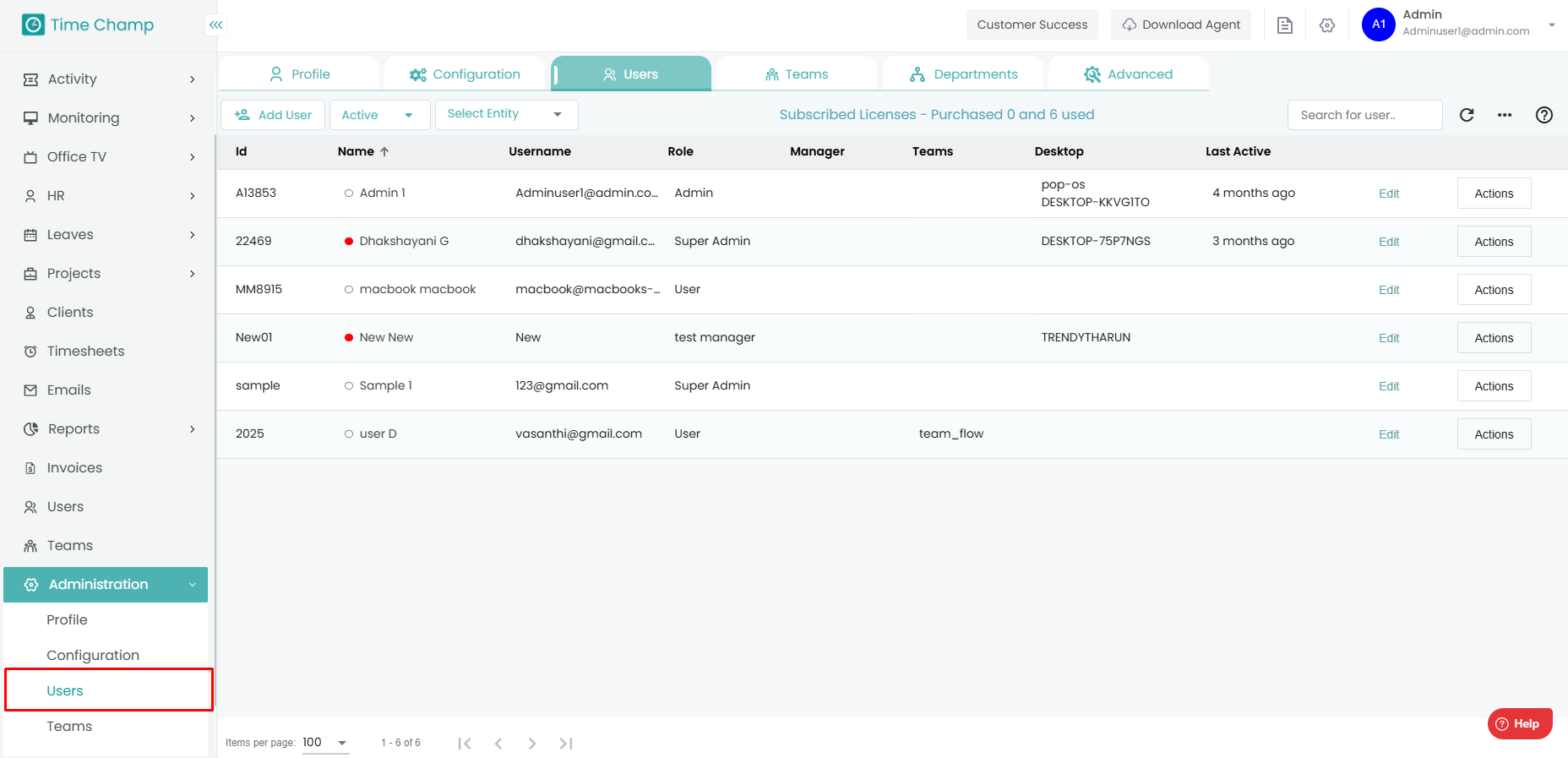Screen dimensions: 1568x758
Task: Collapse the sidebar using the double-chevron icon
Action: pyautogui.click(x=216, y=25)
